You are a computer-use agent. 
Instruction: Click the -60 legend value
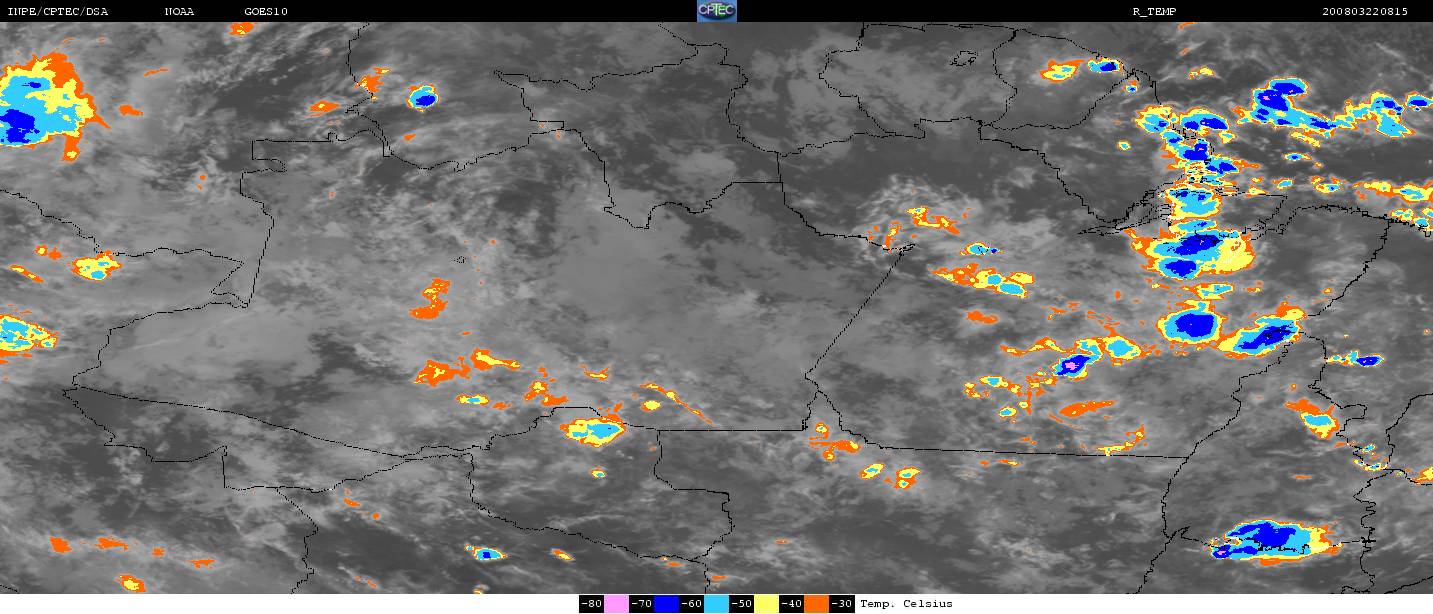click(692, 604)
